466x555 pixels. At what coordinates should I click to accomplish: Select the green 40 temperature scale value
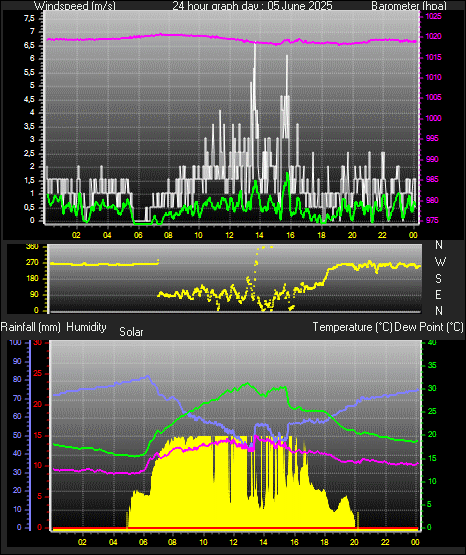(432, 343)
